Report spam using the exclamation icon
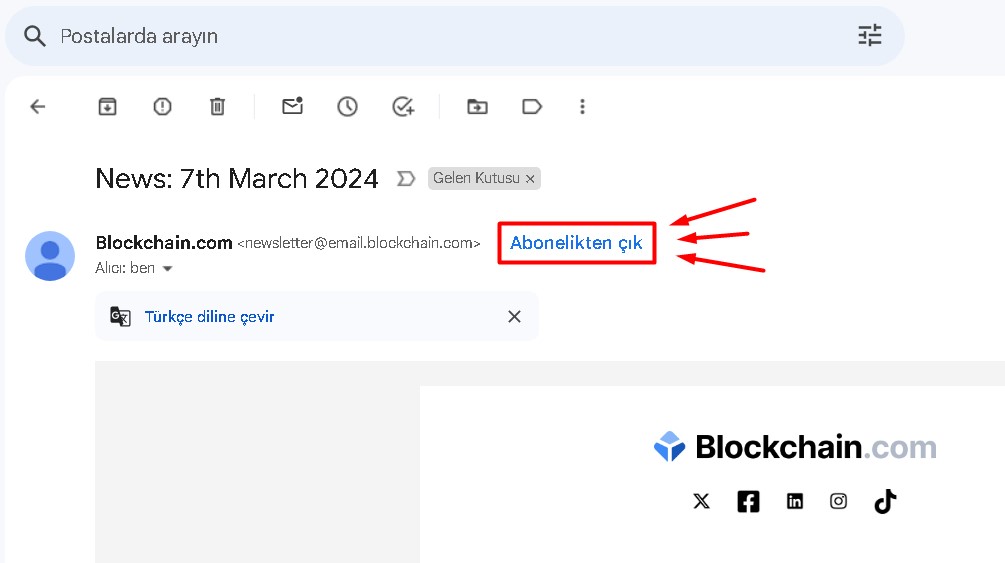Image resolution: width=1005 pixels, height=563 pixels. click(x=162, y=106)
